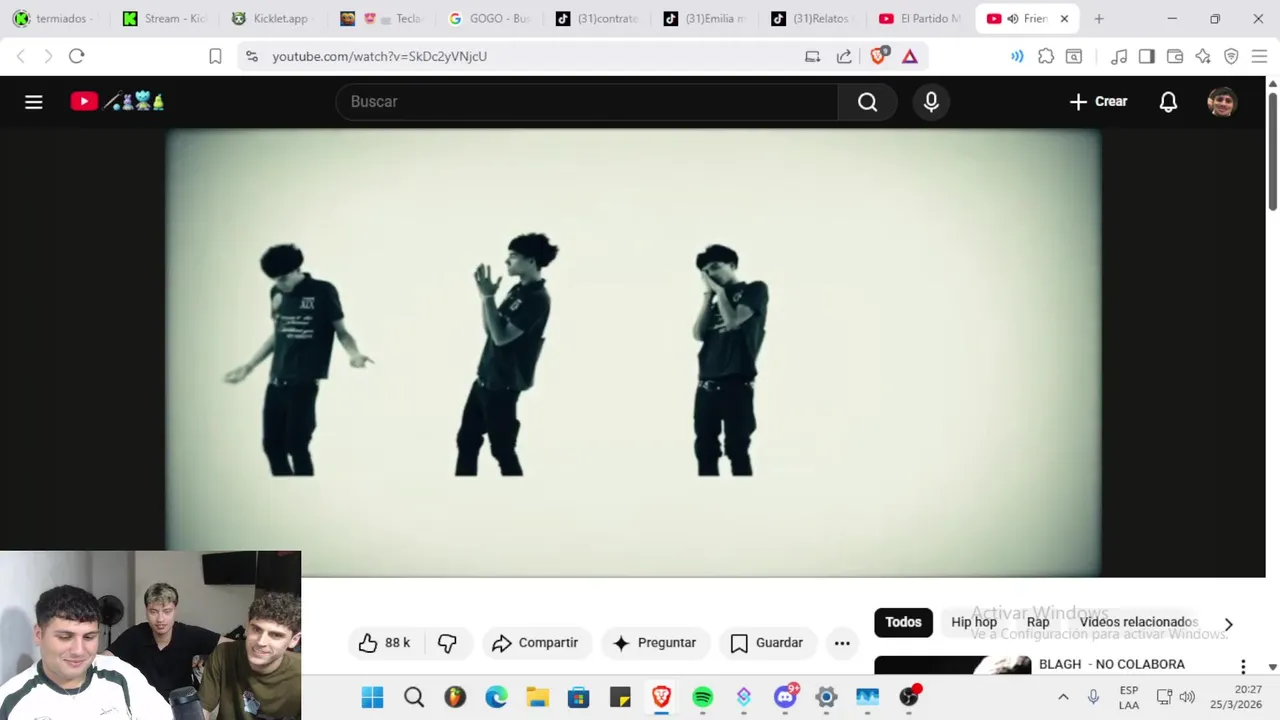
Task: Select the Todos filter chip
Action: (903, 622)
